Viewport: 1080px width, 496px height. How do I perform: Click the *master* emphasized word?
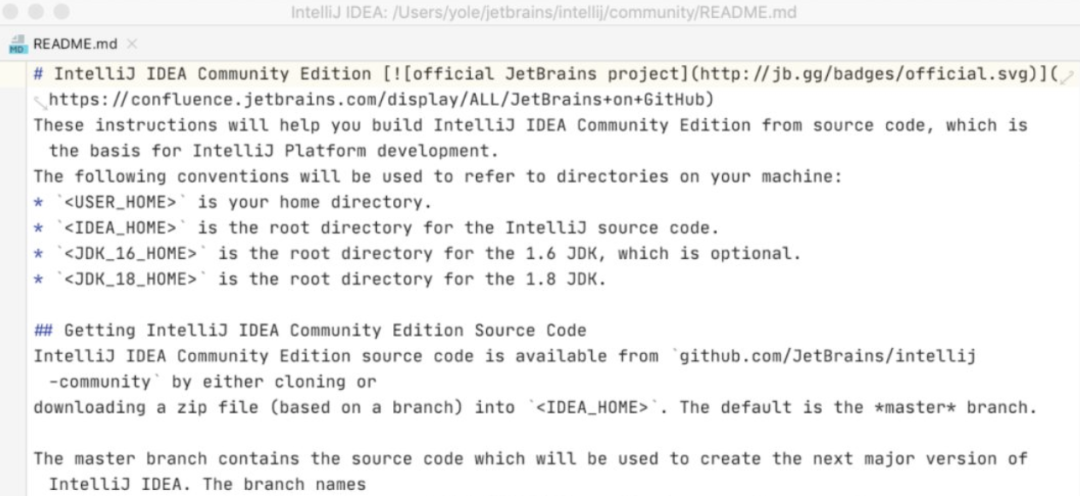pyautogui.click(x=915, y=407)
